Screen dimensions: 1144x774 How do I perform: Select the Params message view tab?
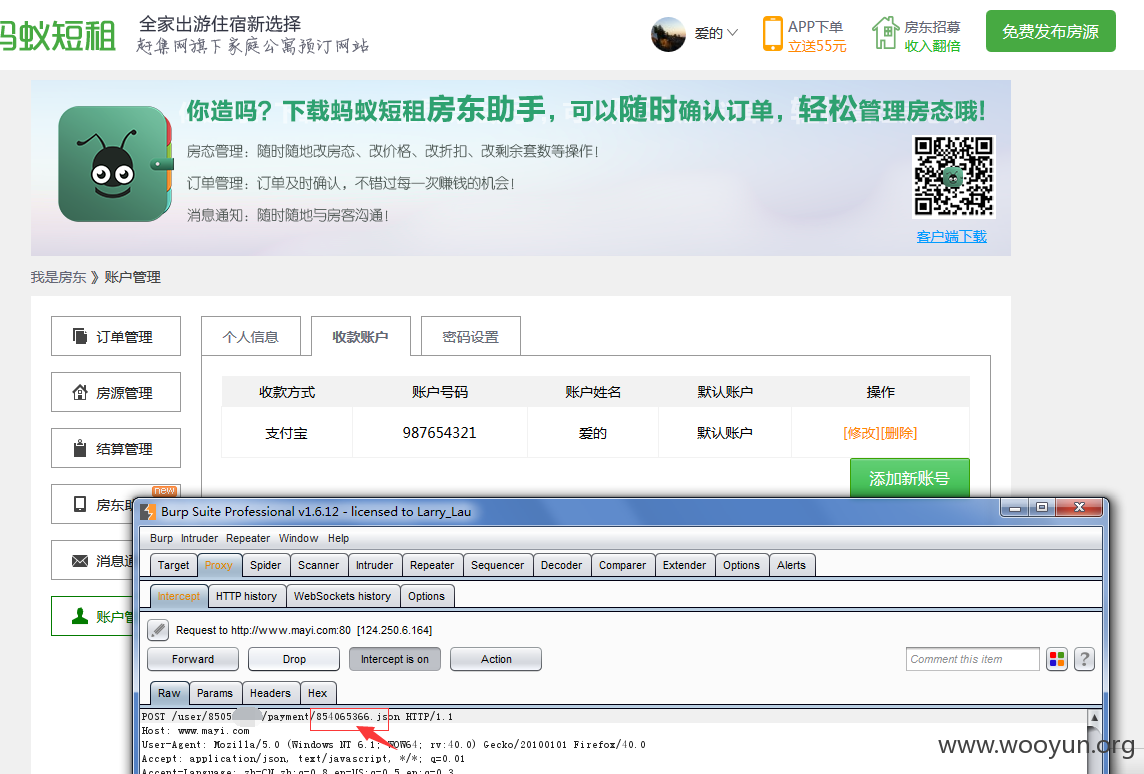click(215, 693)
